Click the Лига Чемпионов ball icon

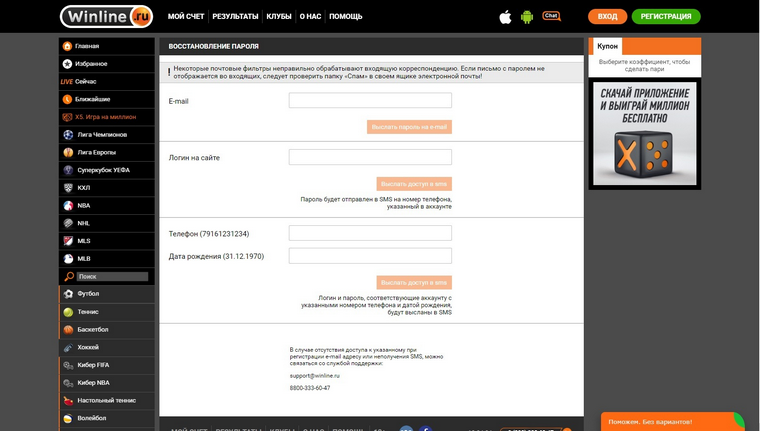[68, 134]
